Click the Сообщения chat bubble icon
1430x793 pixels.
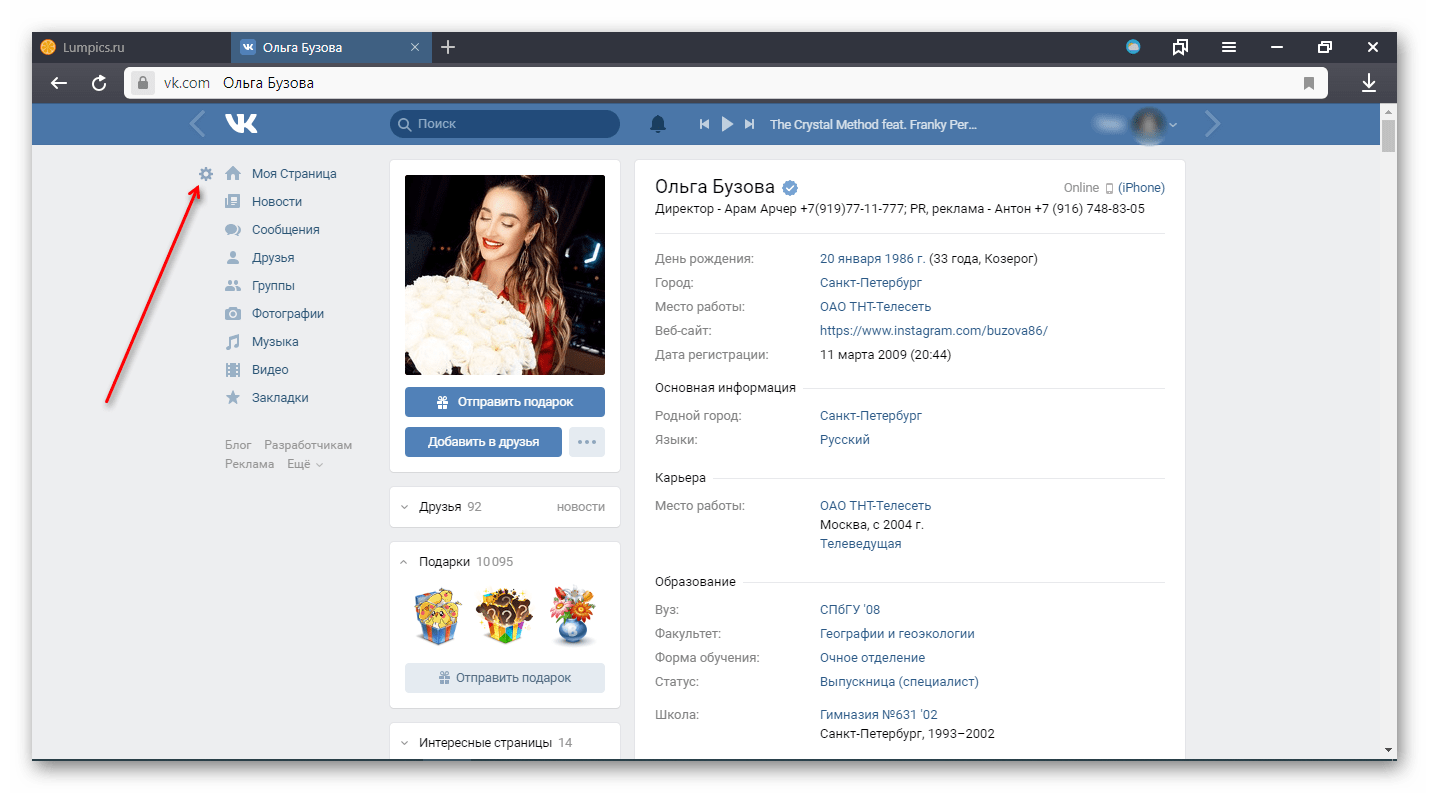233,229
